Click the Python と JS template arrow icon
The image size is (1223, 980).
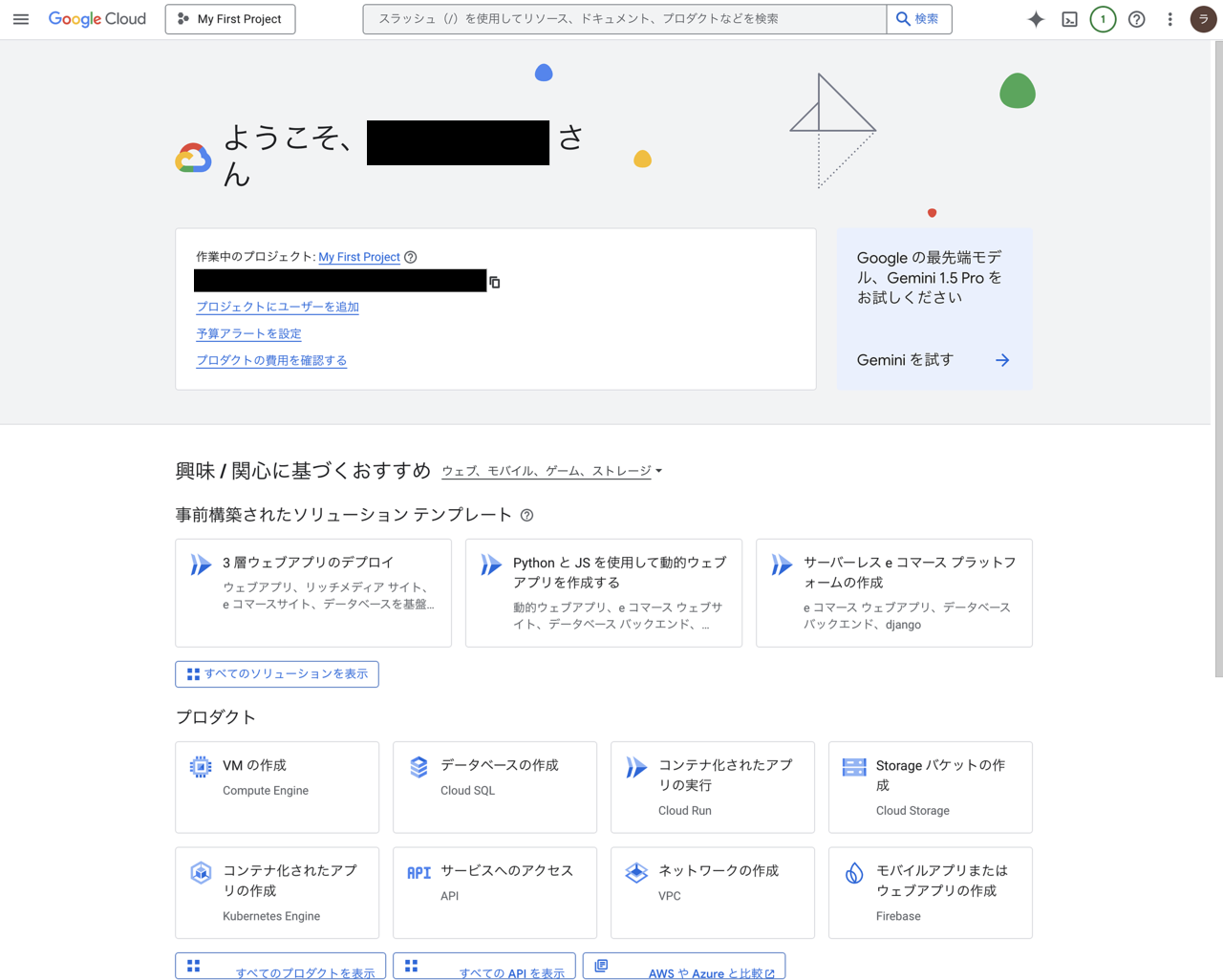[x=491, y=565]
